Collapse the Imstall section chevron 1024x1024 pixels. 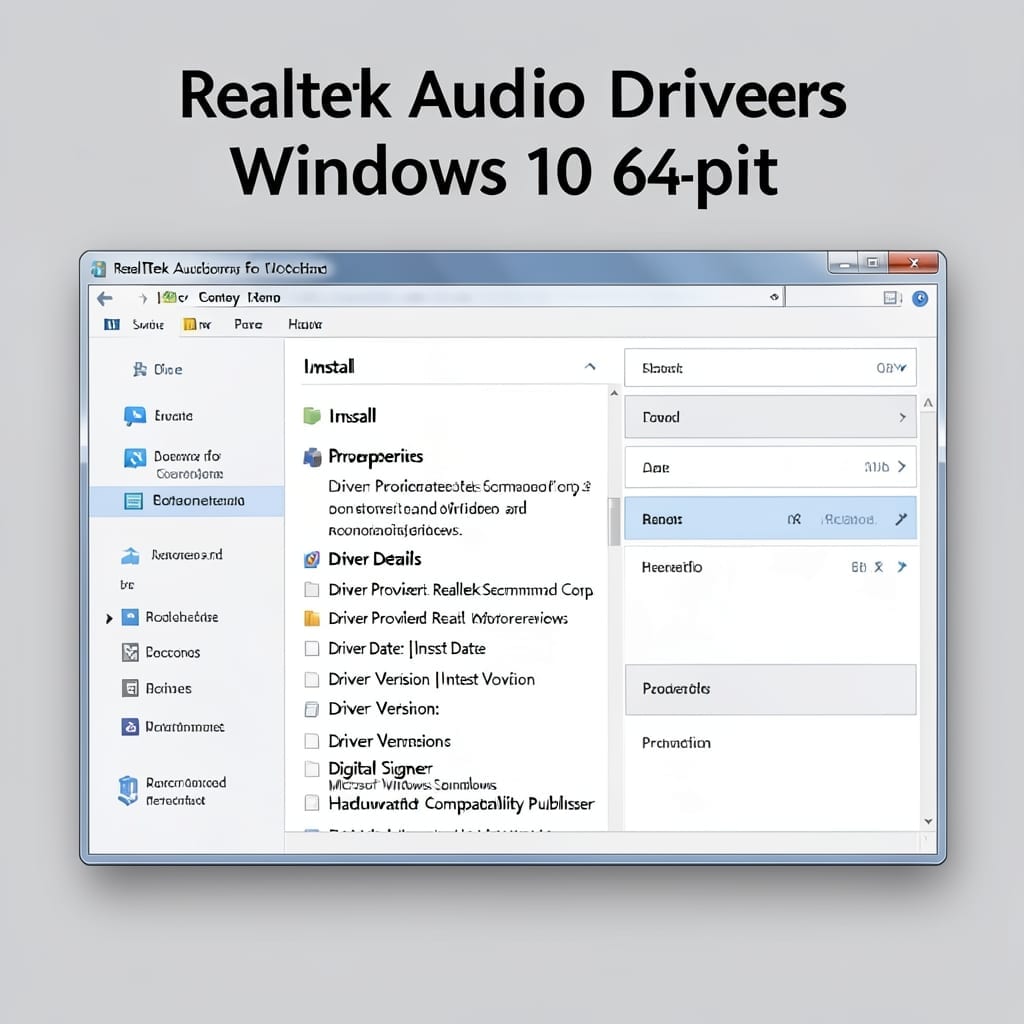pyautogui.click(x=590, y=366)
